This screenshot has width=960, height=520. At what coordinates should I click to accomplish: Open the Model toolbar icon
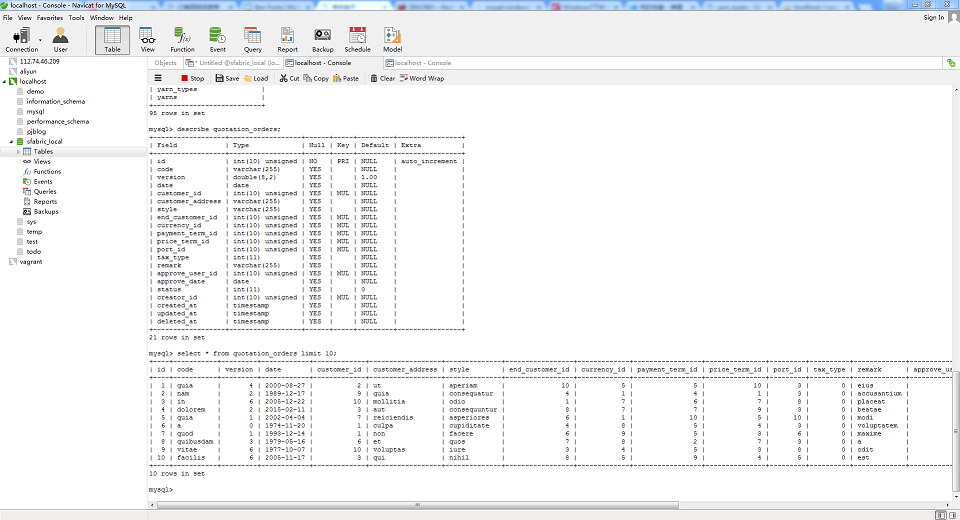(x=392, y=40)
